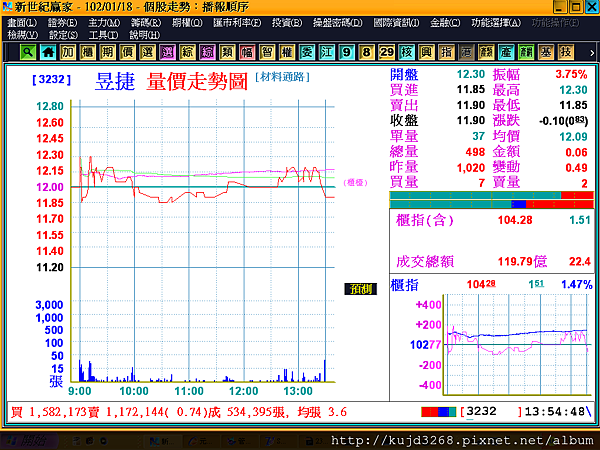
Task: Click the cyan 9 toolbar icon
Action: 346,52
